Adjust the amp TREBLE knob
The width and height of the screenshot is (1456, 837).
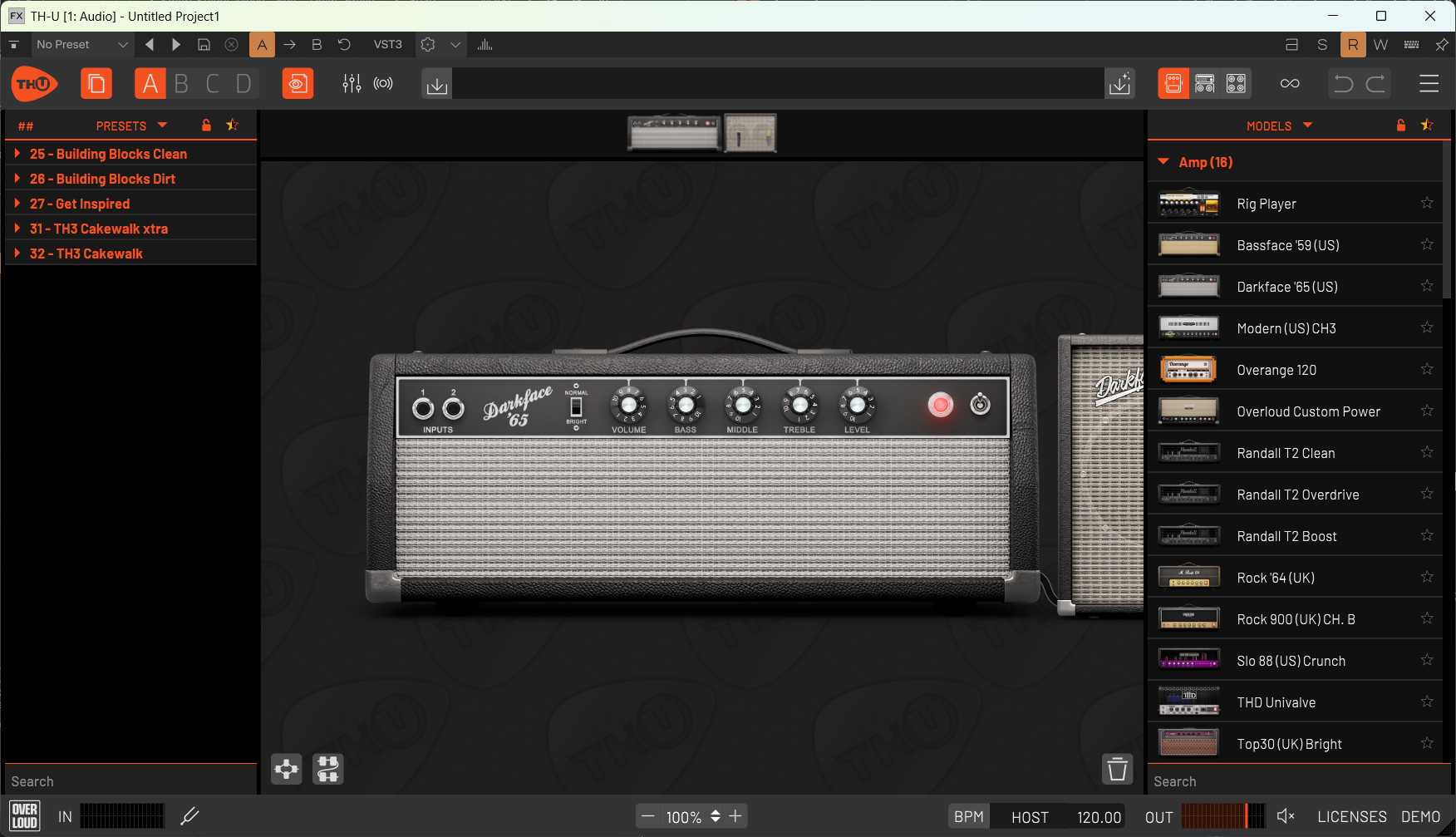click(x=799, y=405)
